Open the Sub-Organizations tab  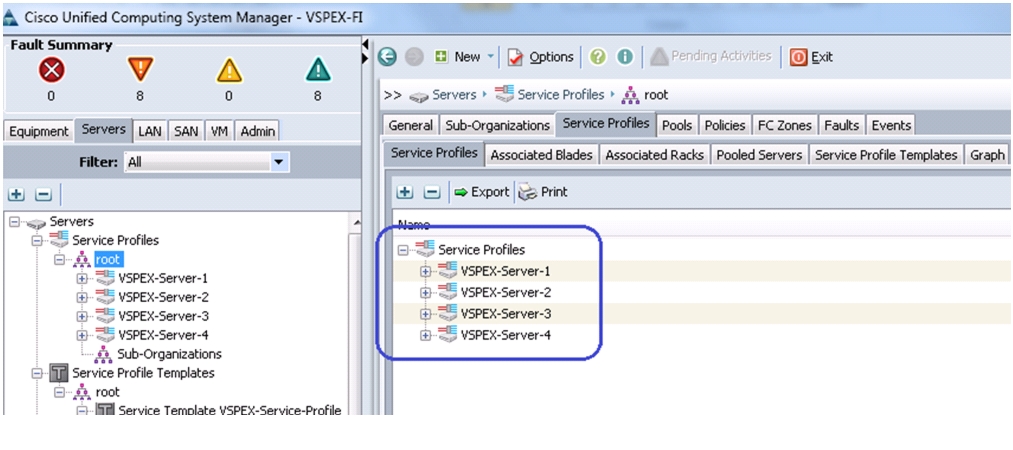(496, 125)
